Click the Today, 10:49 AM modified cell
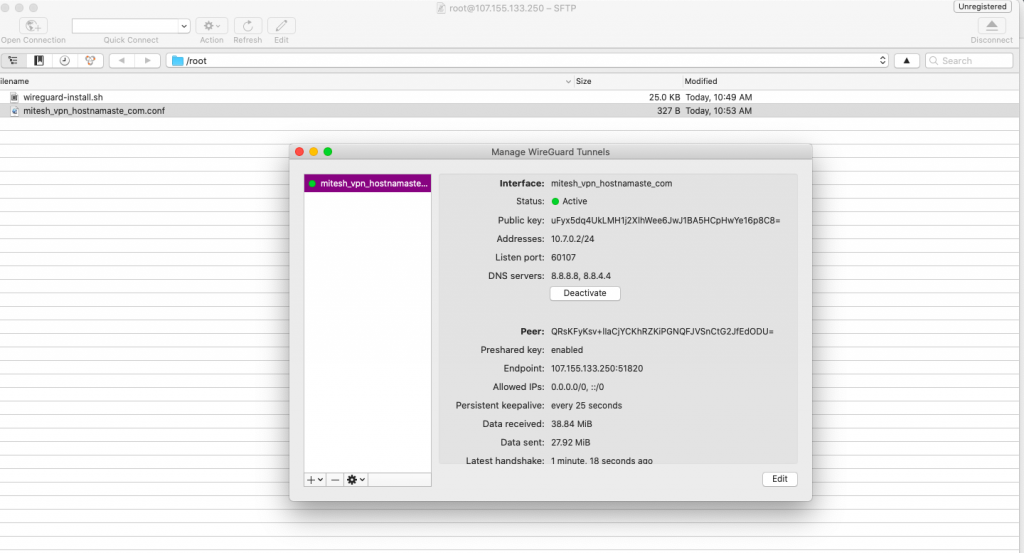 [x=718, y=97]
